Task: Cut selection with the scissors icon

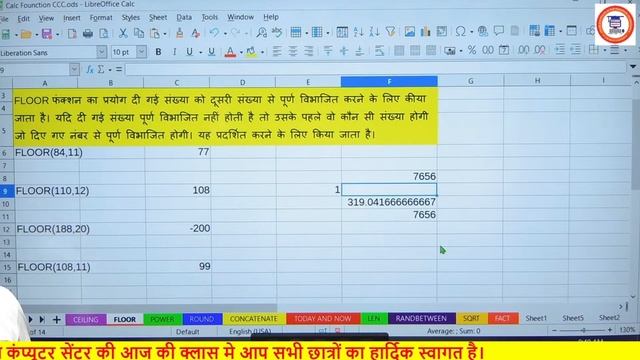Action: point(122,33)
